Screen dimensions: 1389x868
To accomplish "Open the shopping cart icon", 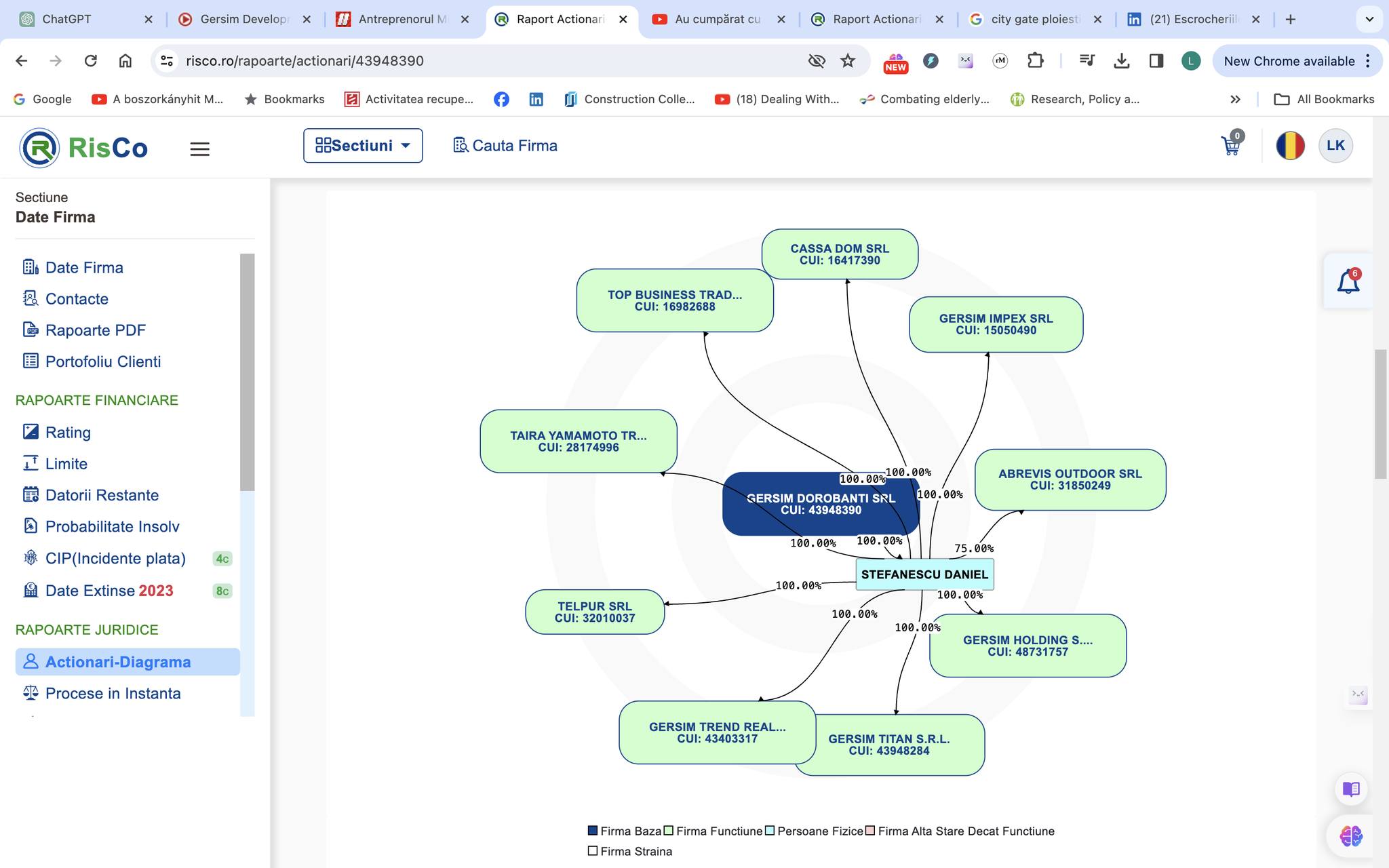I will 1230,146.
